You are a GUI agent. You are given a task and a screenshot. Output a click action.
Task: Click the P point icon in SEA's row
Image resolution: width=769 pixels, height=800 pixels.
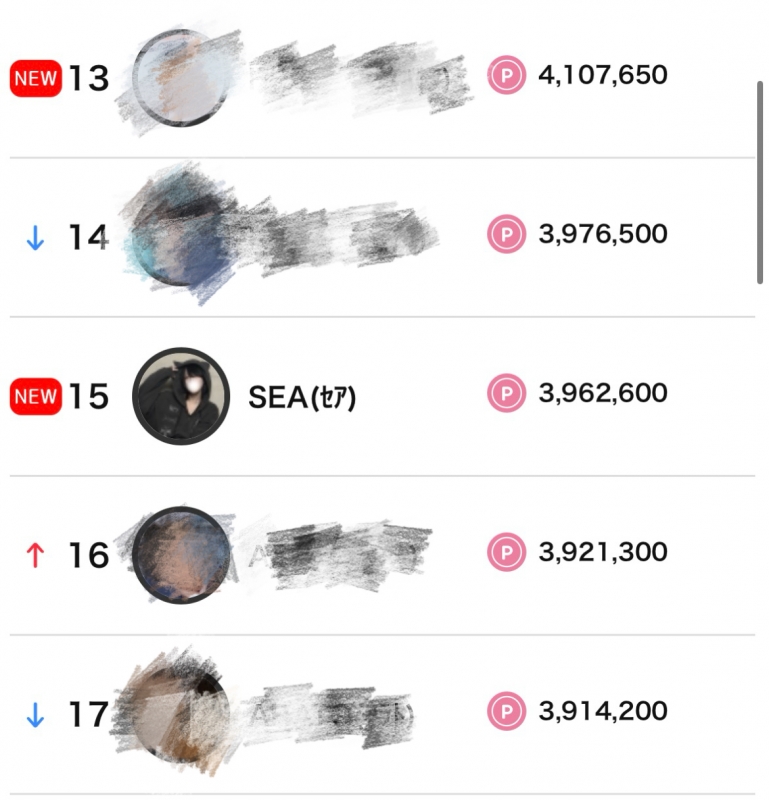(x=507, y=393)
